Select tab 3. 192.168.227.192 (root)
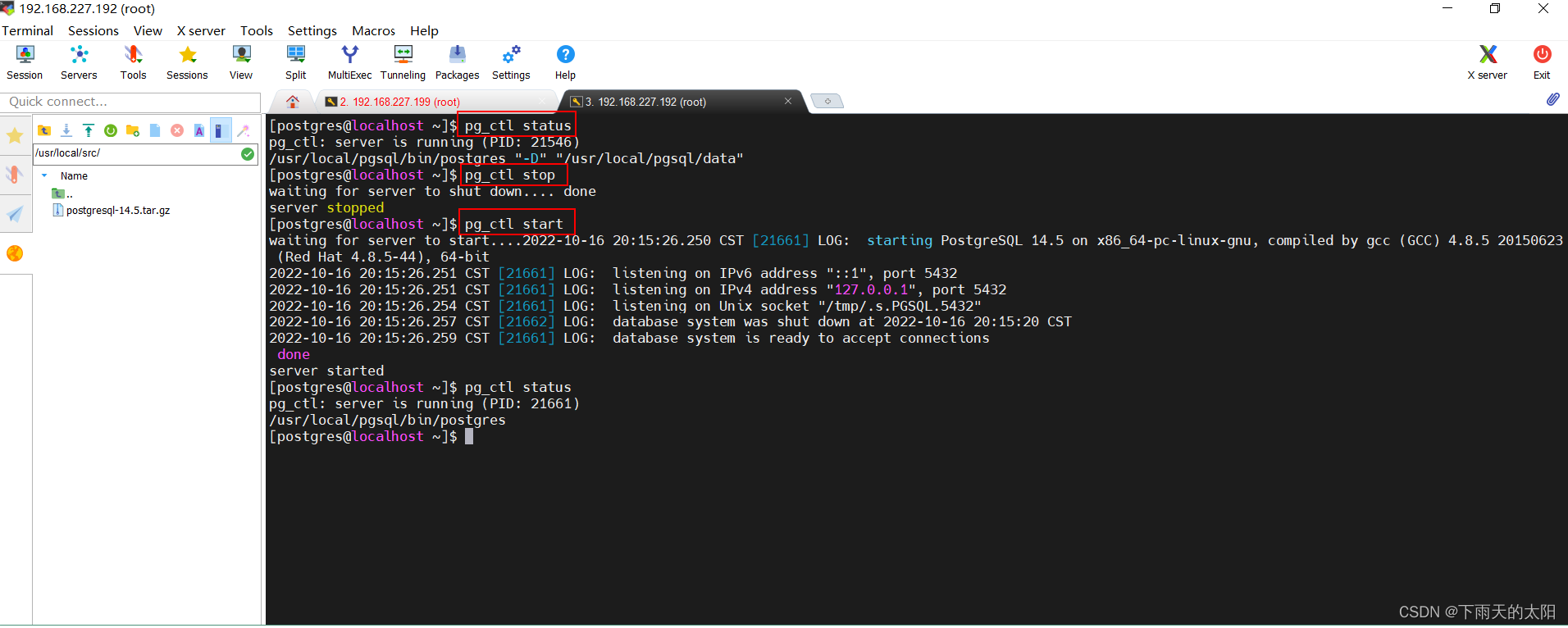This screenshot has height=628, width=1568. (645, 102)
